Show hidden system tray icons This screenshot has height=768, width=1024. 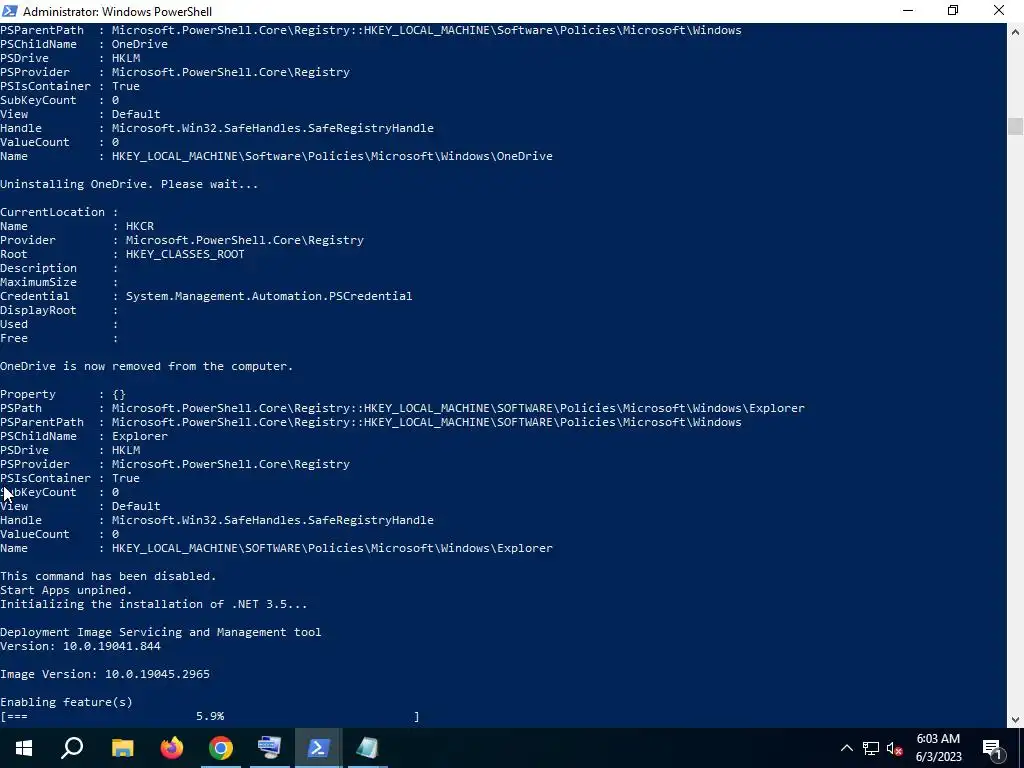pyautogui.click(x=846, y=748)
